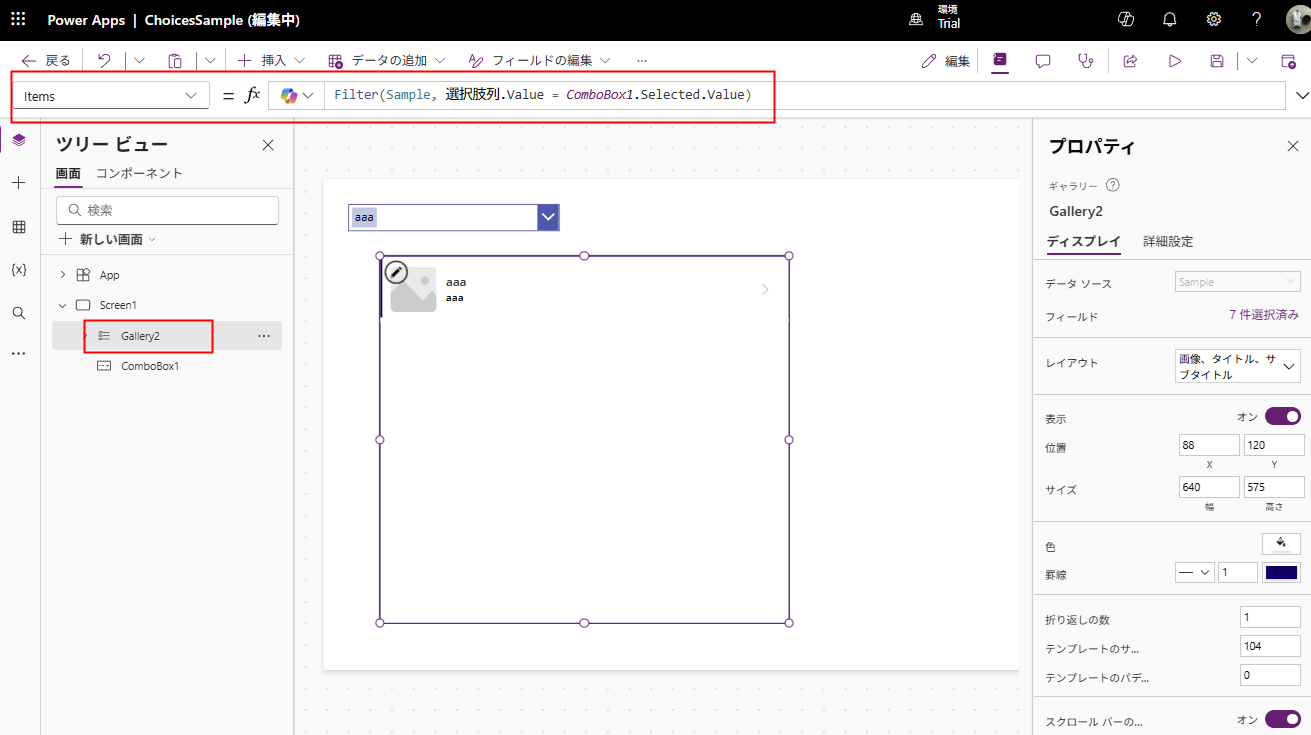This screenshot has width=1311, height=735.
Task: Click the Copilot icon in formula bar
Action: (x=291, y=95)
